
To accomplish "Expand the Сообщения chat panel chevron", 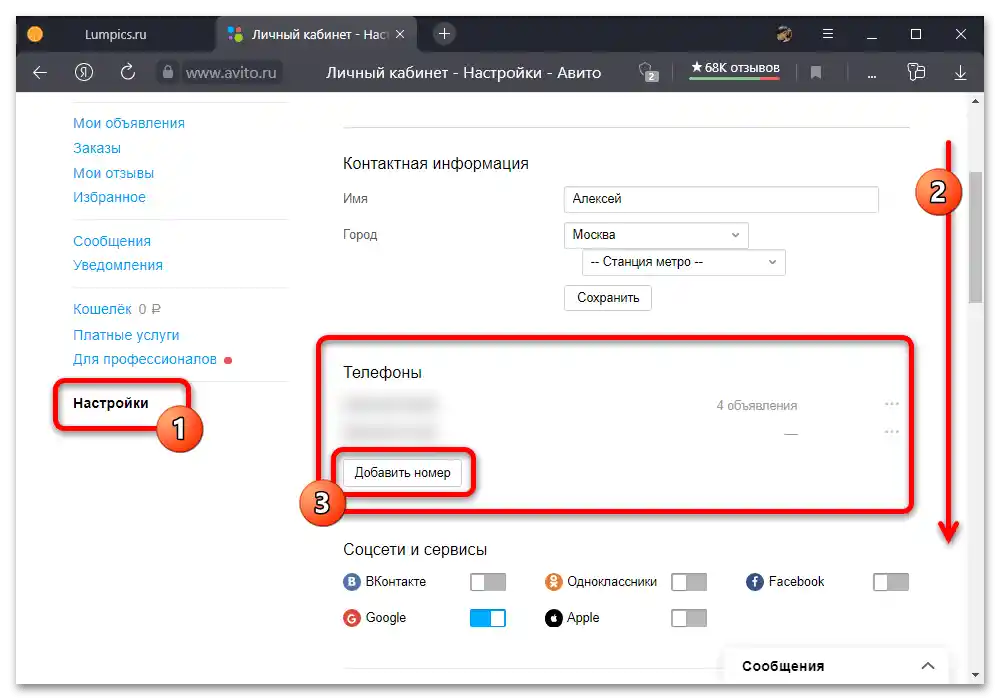I will (x=928, y=666).
